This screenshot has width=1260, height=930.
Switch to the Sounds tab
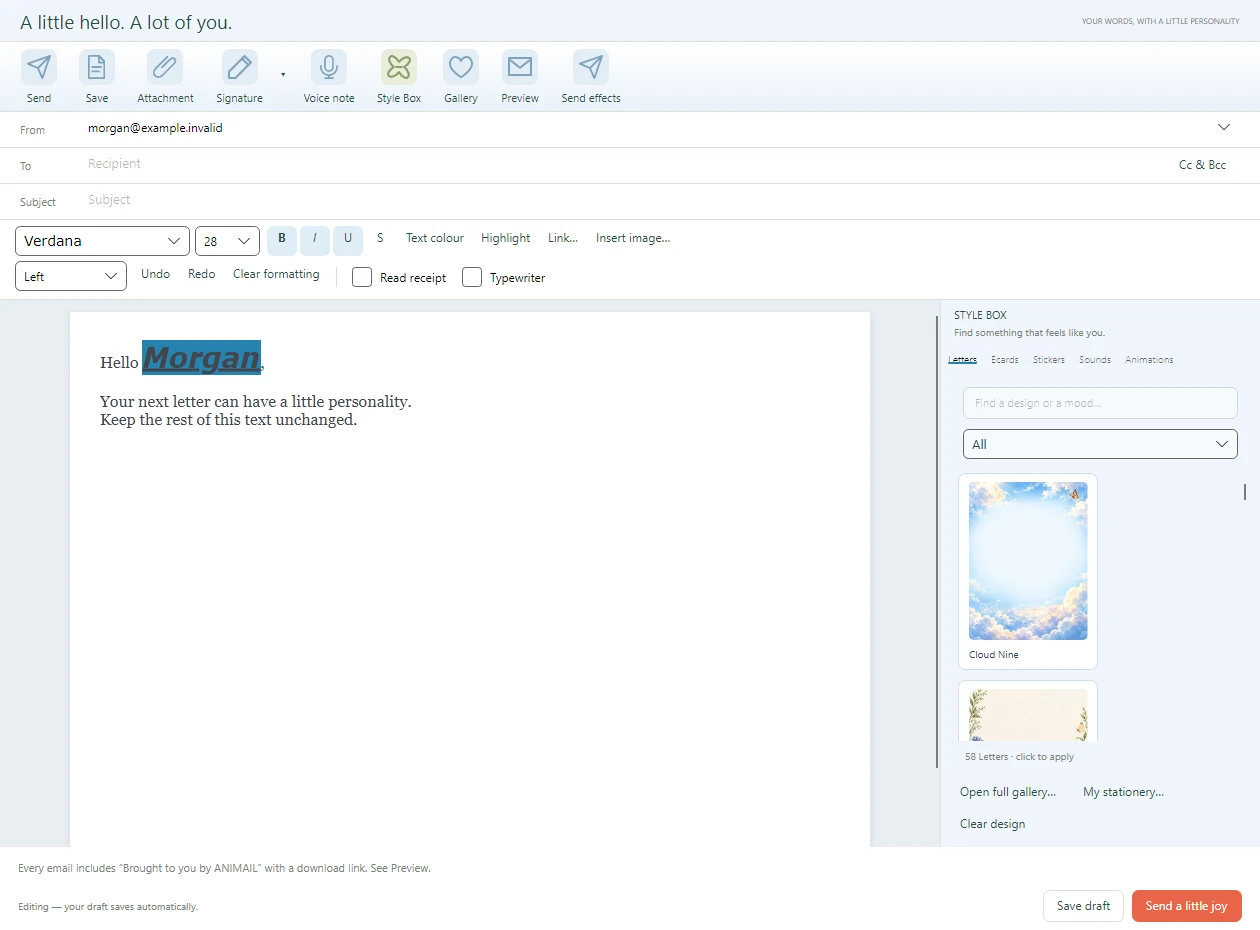[1095, 359]
